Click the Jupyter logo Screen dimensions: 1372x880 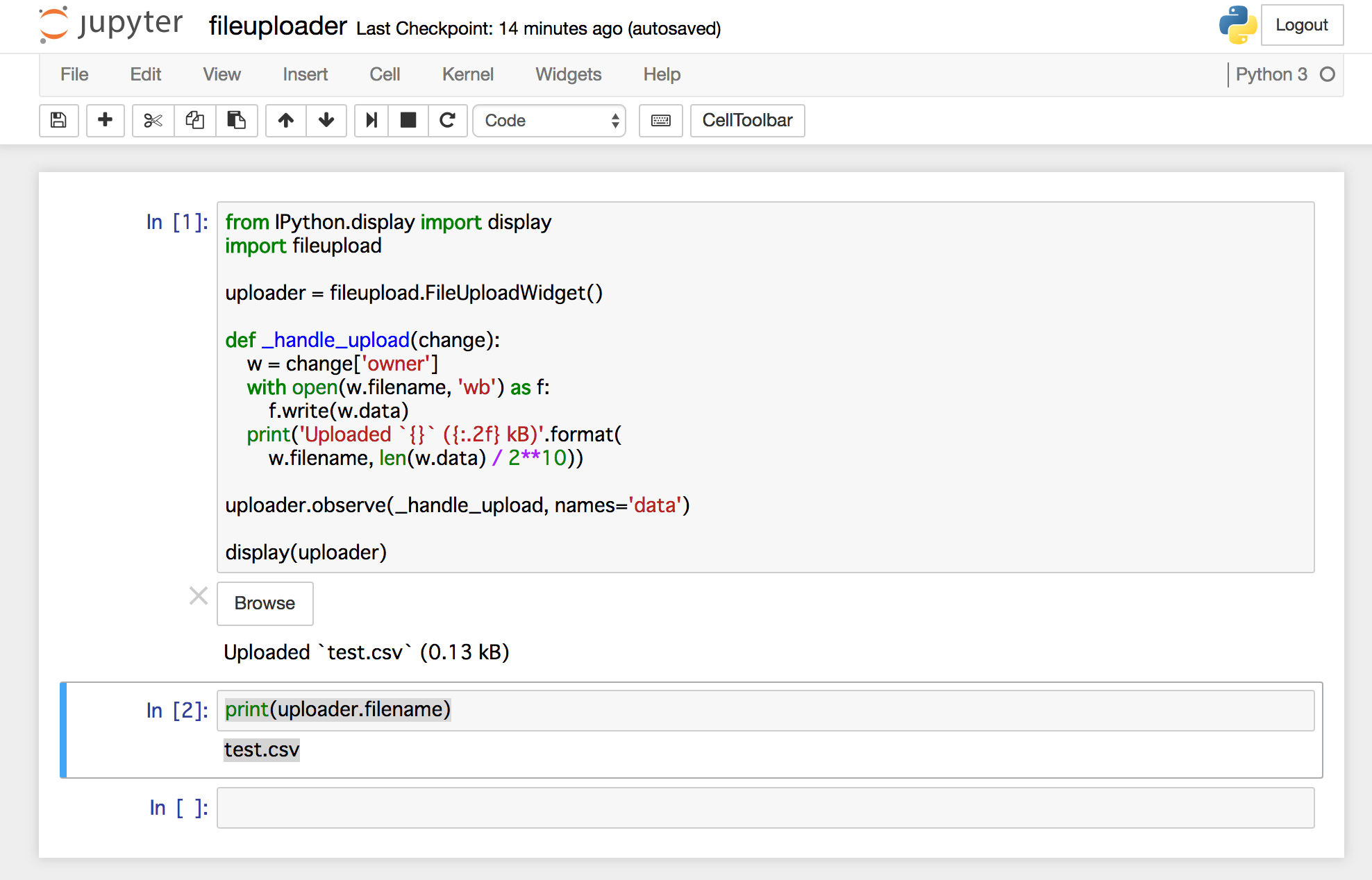pos(111,24)
